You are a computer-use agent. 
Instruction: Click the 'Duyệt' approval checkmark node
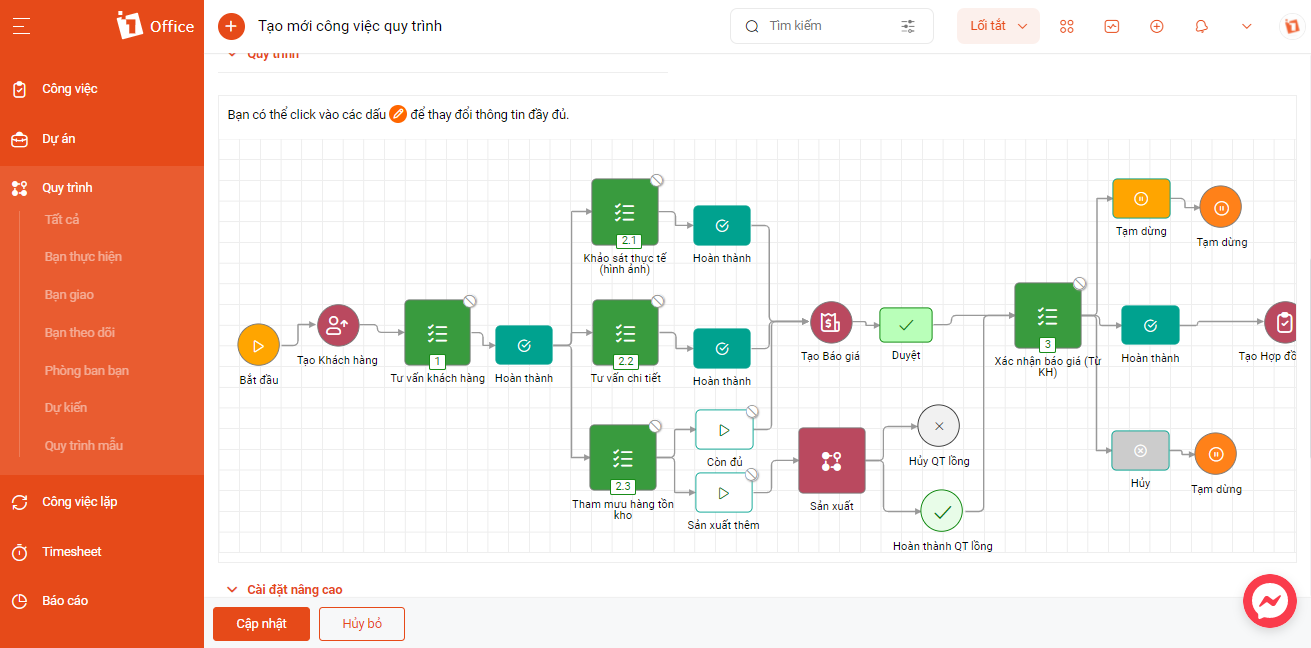(x=906, y=325)
